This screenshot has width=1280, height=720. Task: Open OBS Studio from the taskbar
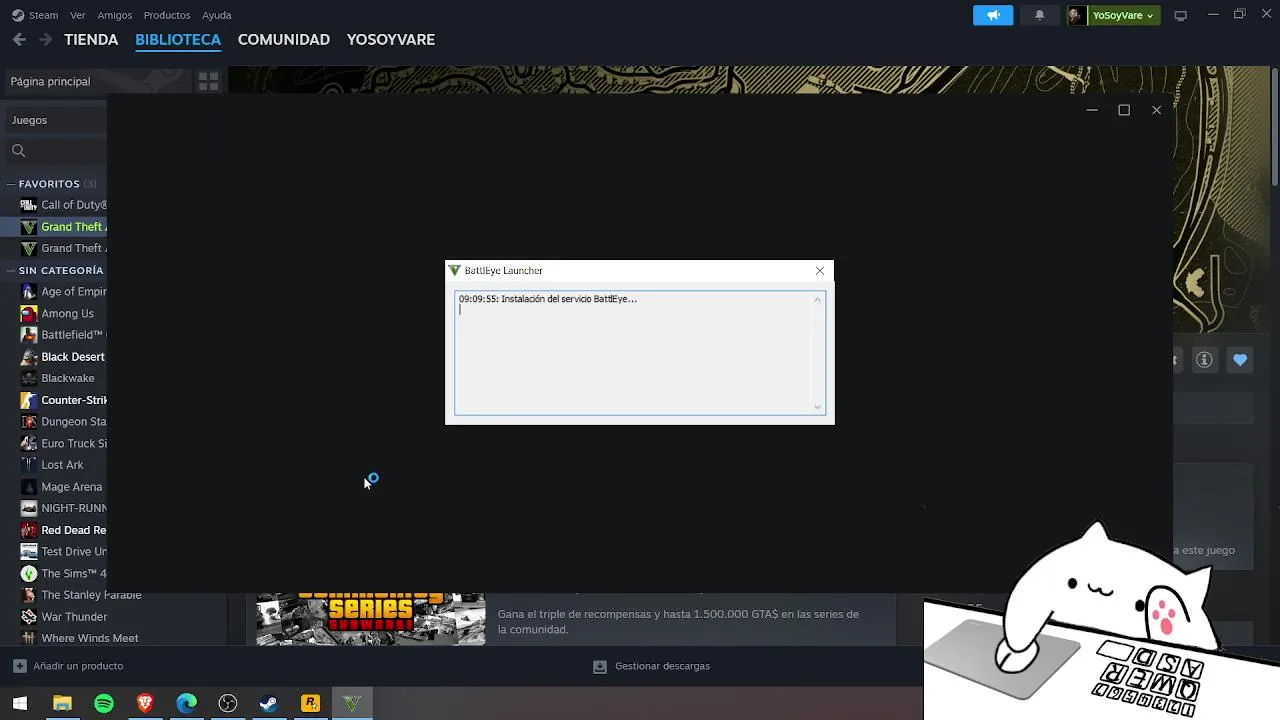(228, 704)
